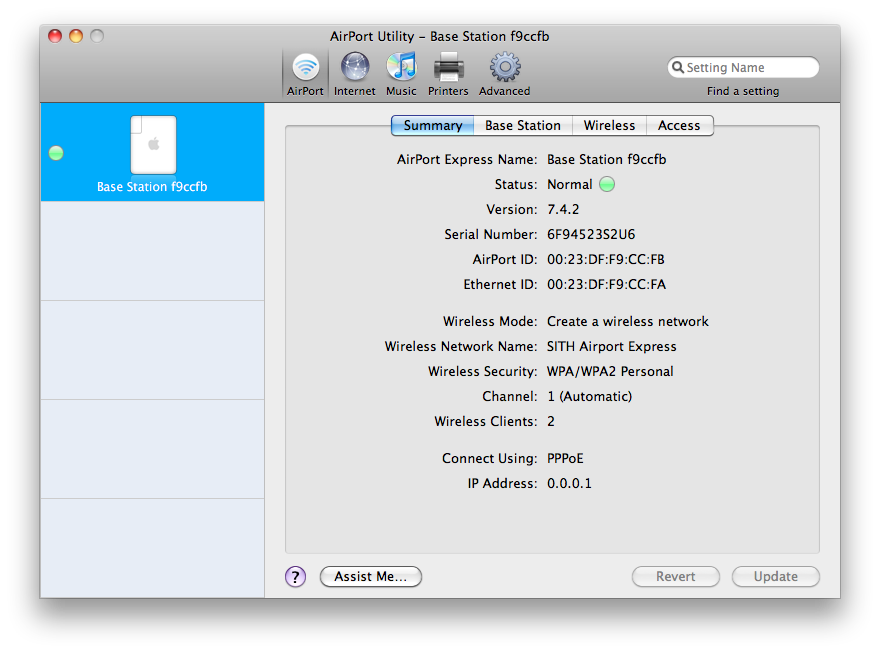The image size is (880, 653).
Task: Click channel value 1 (Automatic)
Action: point(589,397)
